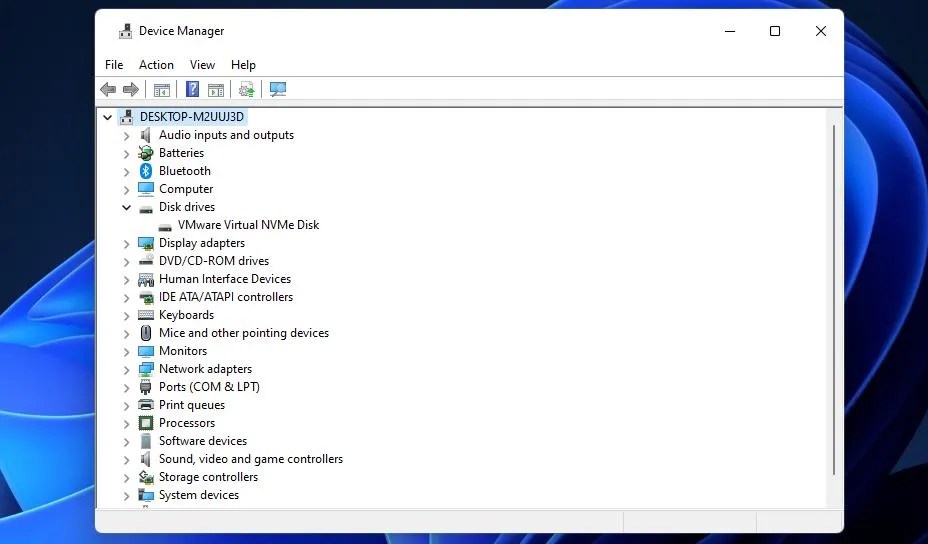Click the VMware Virtual NVMe Disk icon

click(165, 227)
